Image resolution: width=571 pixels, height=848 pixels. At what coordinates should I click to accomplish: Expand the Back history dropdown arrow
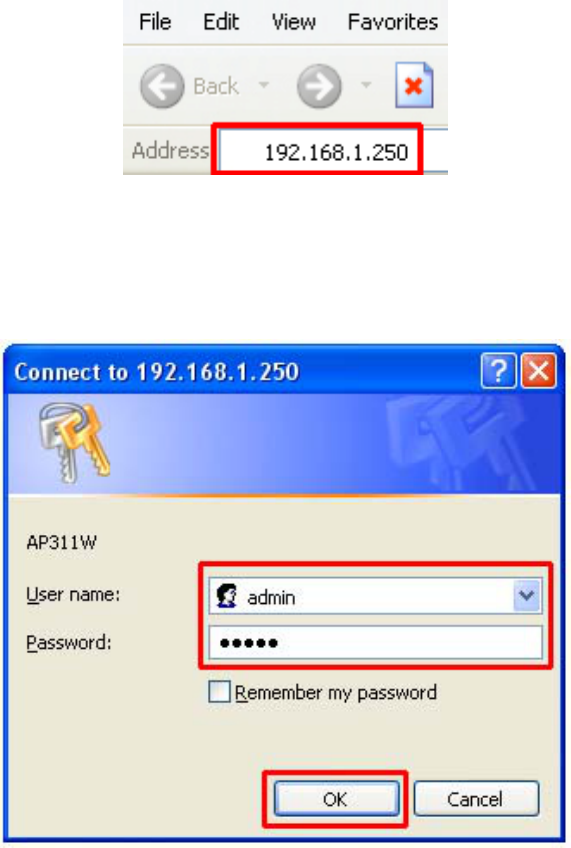[263, 85]
